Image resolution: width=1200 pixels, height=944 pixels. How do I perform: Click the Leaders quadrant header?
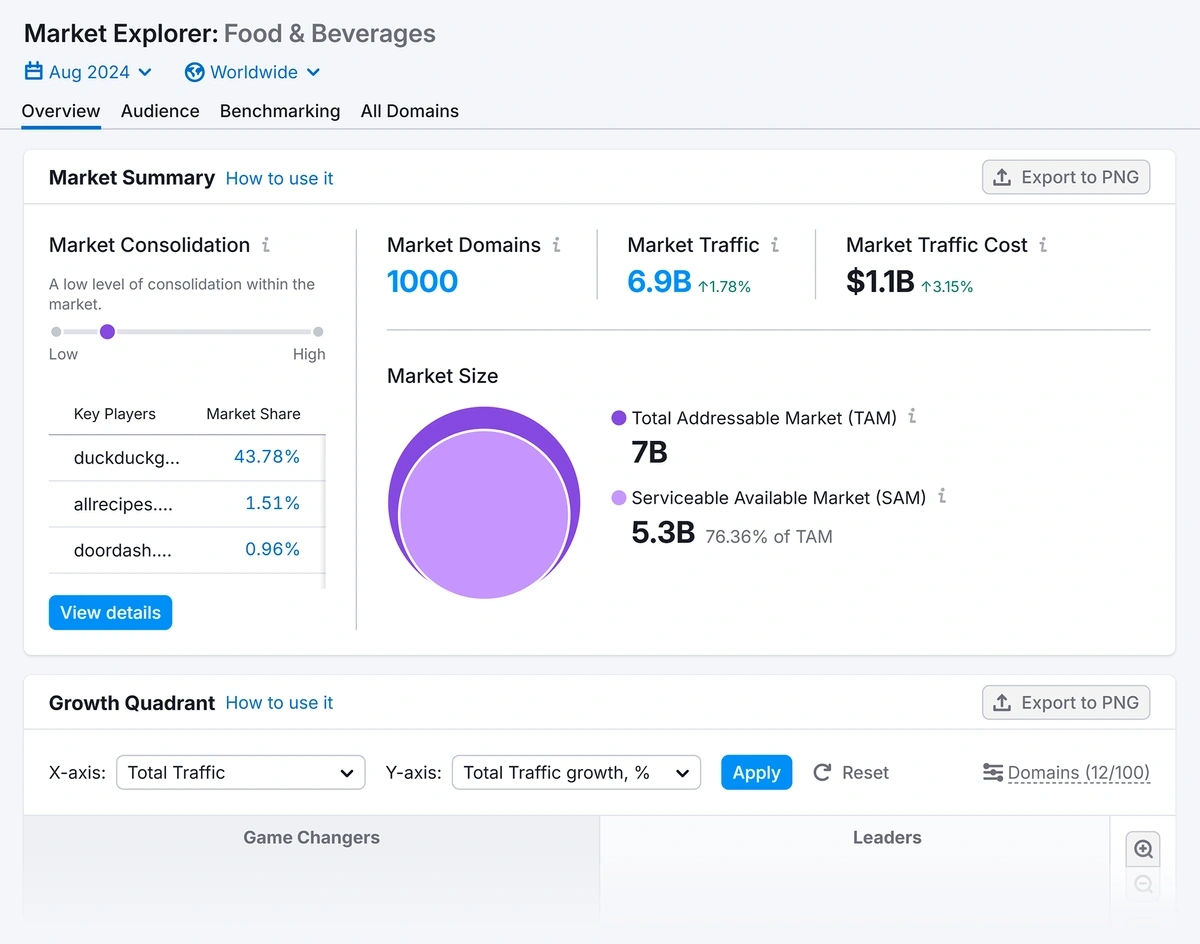click(887, 838)
